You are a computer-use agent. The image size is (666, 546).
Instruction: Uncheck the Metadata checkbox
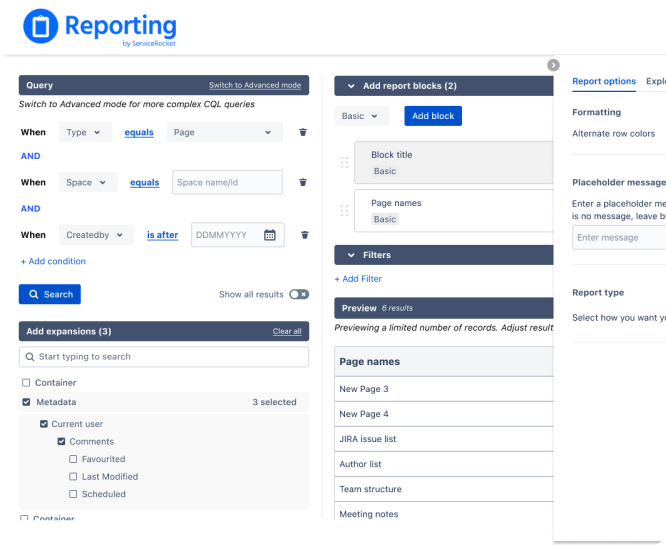[x=26, y=402]
